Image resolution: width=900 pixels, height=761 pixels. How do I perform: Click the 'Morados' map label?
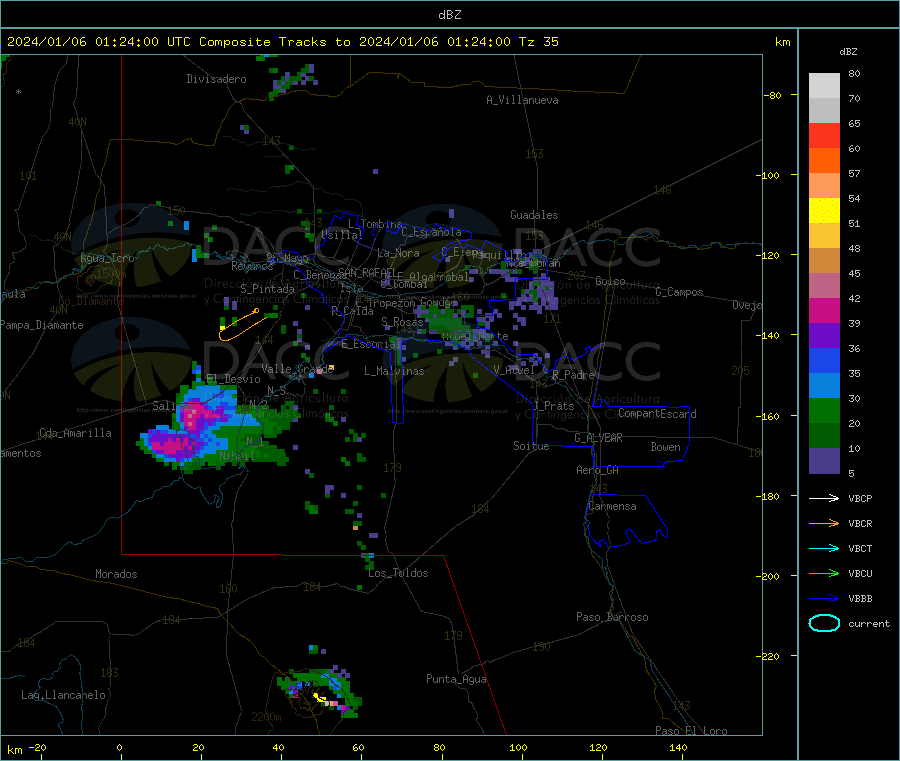[x=116, y=574]
